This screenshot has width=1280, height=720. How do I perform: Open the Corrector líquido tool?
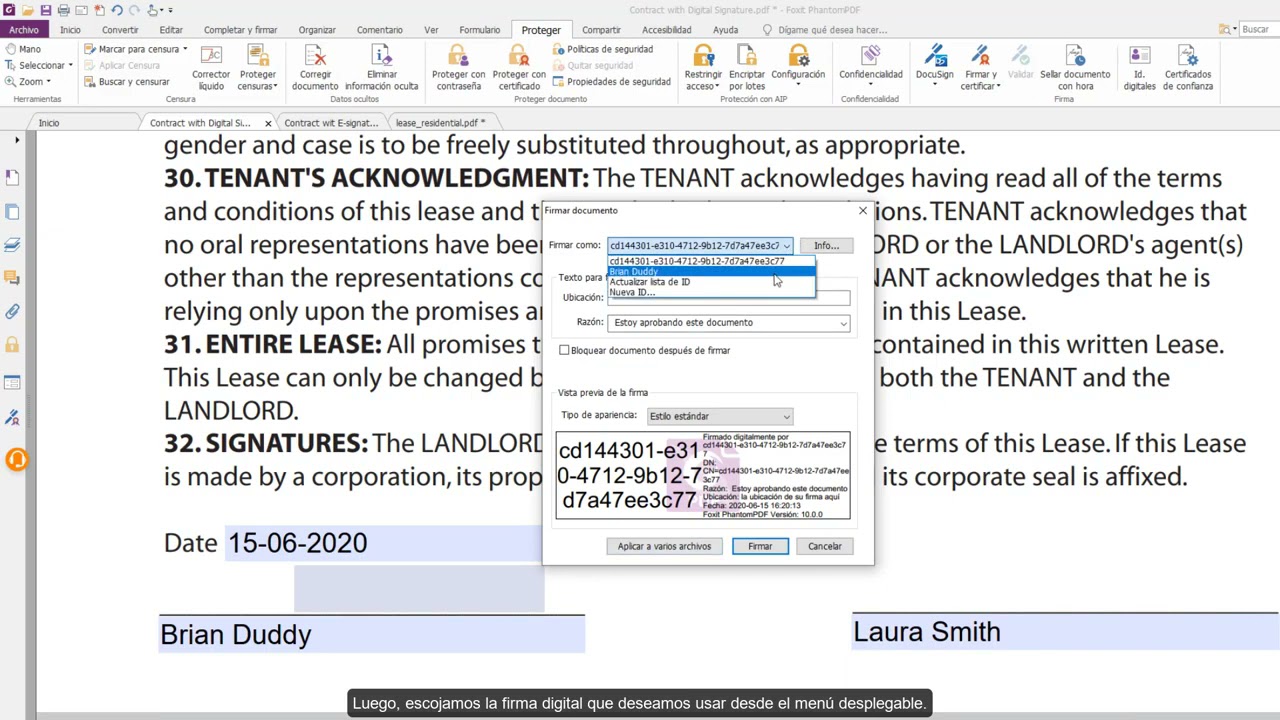click(x=211, y=68)
